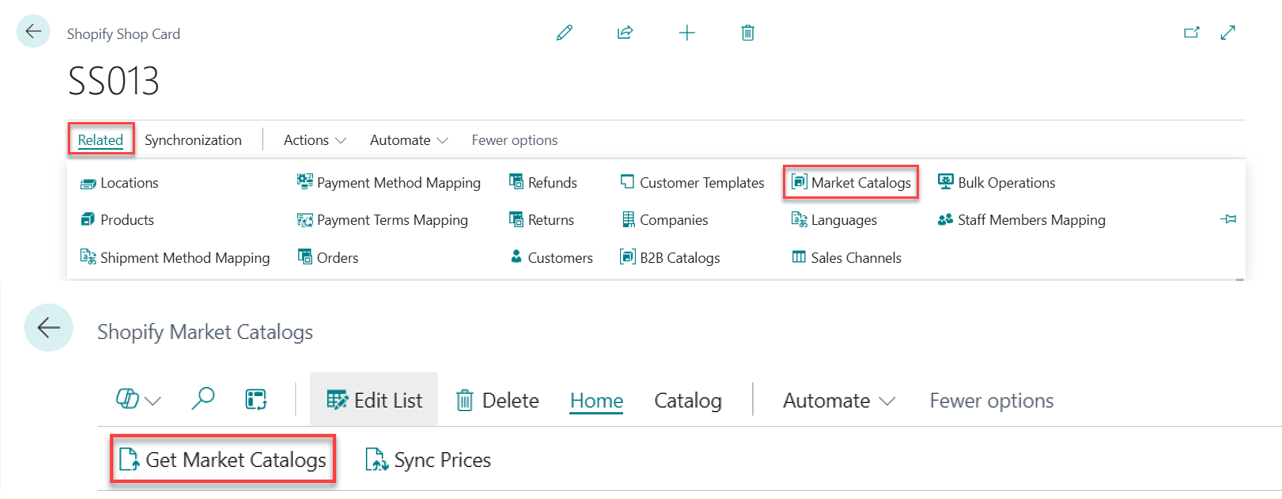Pin the Related actions bar
Screen dimensions: 1282x499
point(1228,219)
